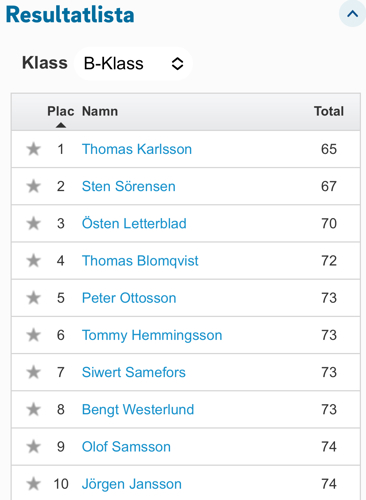The image size is (366, 500).
Task: Star Tommy Hemmingsson in the results list
Action: tap(33, 335)
